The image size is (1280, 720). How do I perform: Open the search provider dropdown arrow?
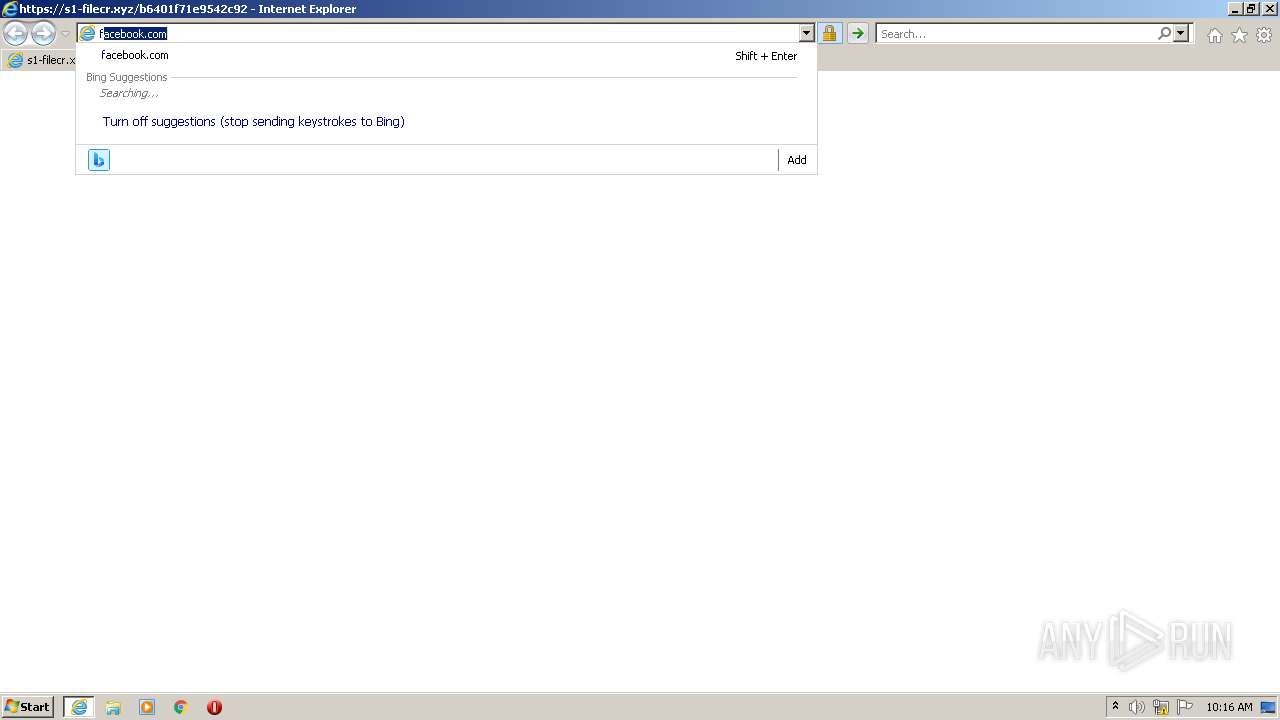coord(1181,34)
